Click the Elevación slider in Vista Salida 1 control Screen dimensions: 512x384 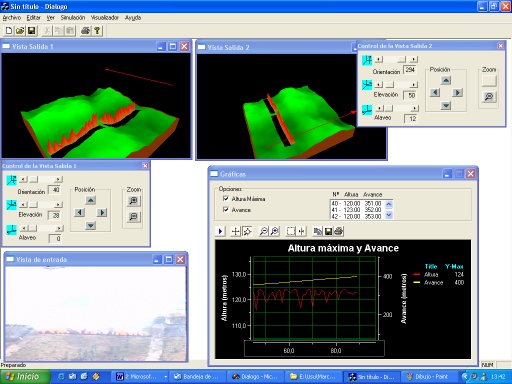click(x=40, y=204)
